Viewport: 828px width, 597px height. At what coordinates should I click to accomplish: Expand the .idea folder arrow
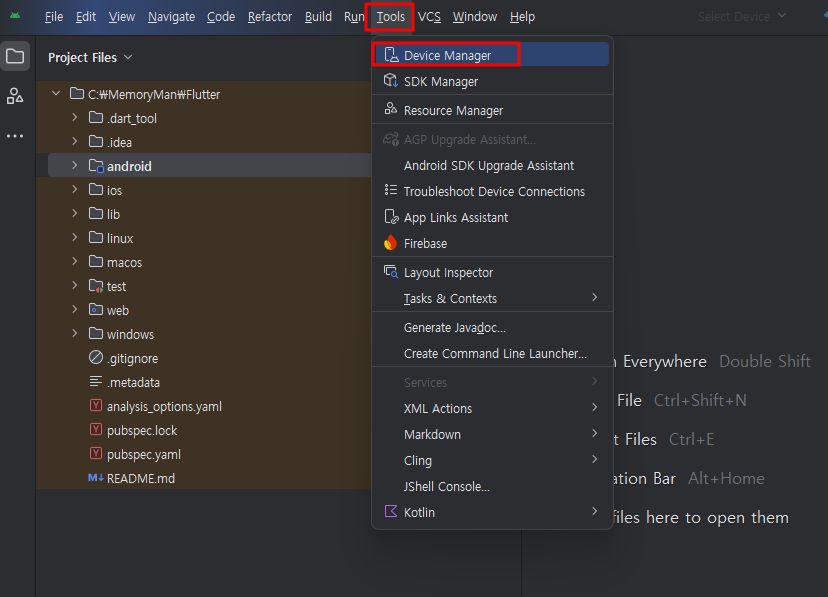(74, 141)
